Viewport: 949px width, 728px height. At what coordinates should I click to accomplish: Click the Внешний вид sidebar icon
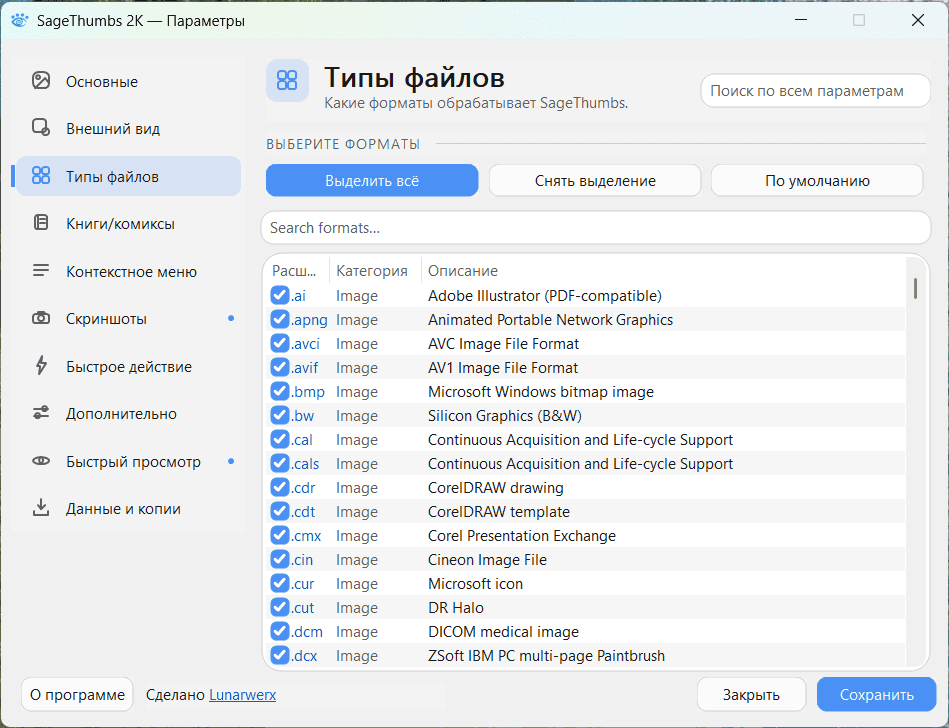click(41, 128)
